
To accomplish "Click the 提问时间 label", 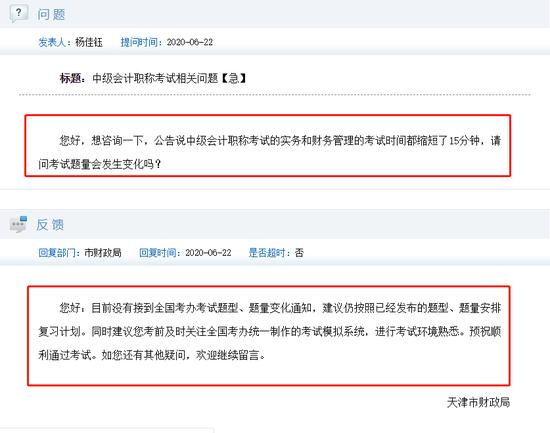I will coord(139,42).
